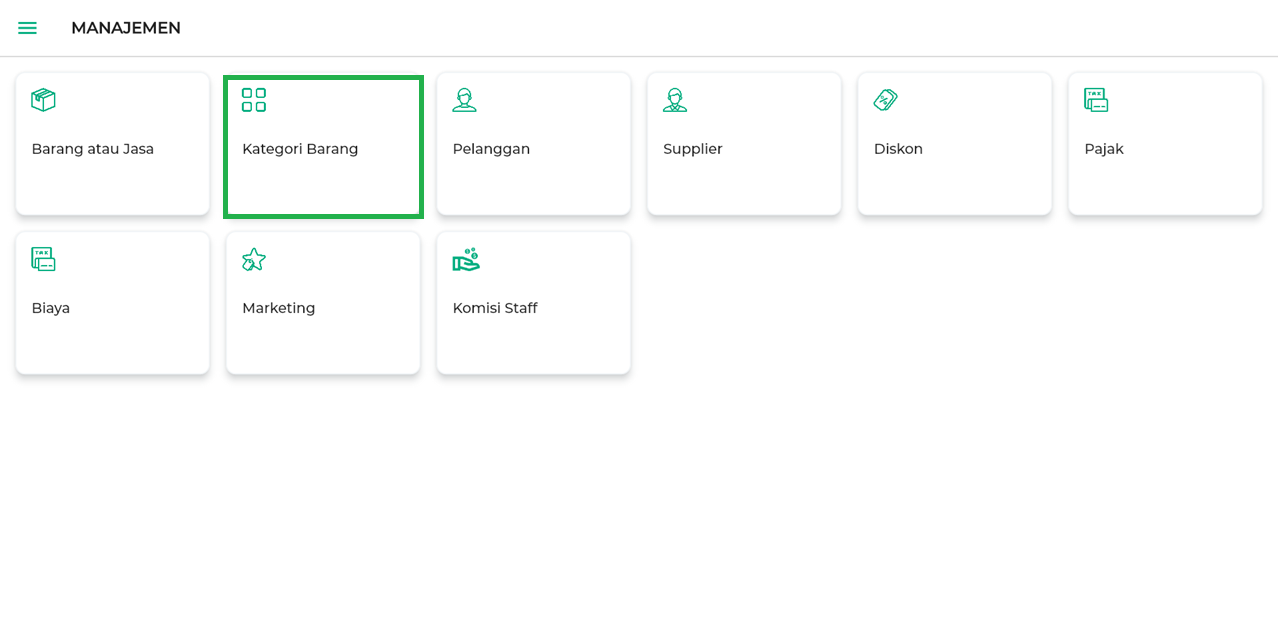Image resolution: width=1278 pixels, height=626 pixels.
Task: Open the Supplier text label
Action: [692, 149]
